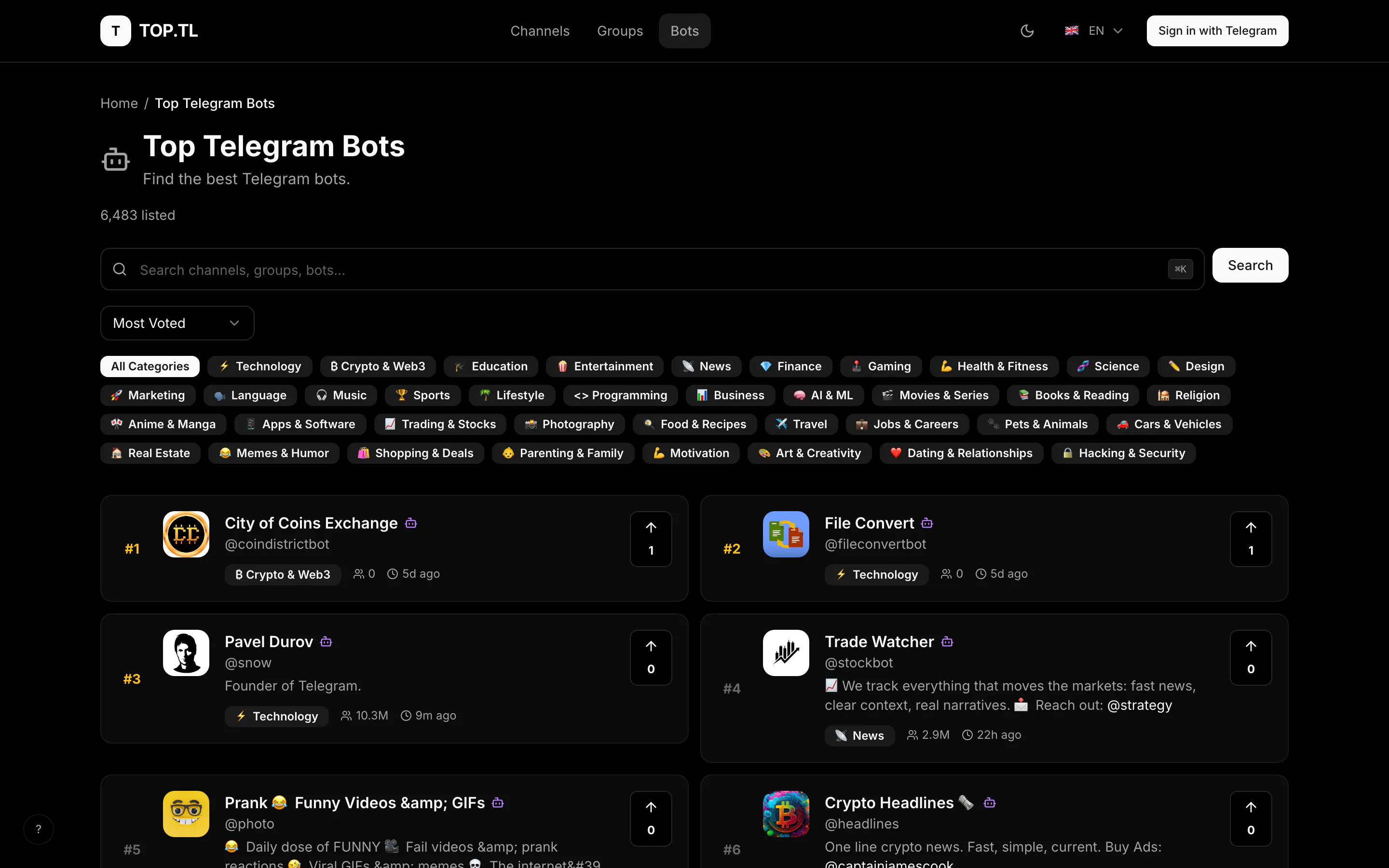This screenshot has height=868, width=1389.
Task: Click bot badge icon beside City of Coins Exchange
Action: (411, 523)
